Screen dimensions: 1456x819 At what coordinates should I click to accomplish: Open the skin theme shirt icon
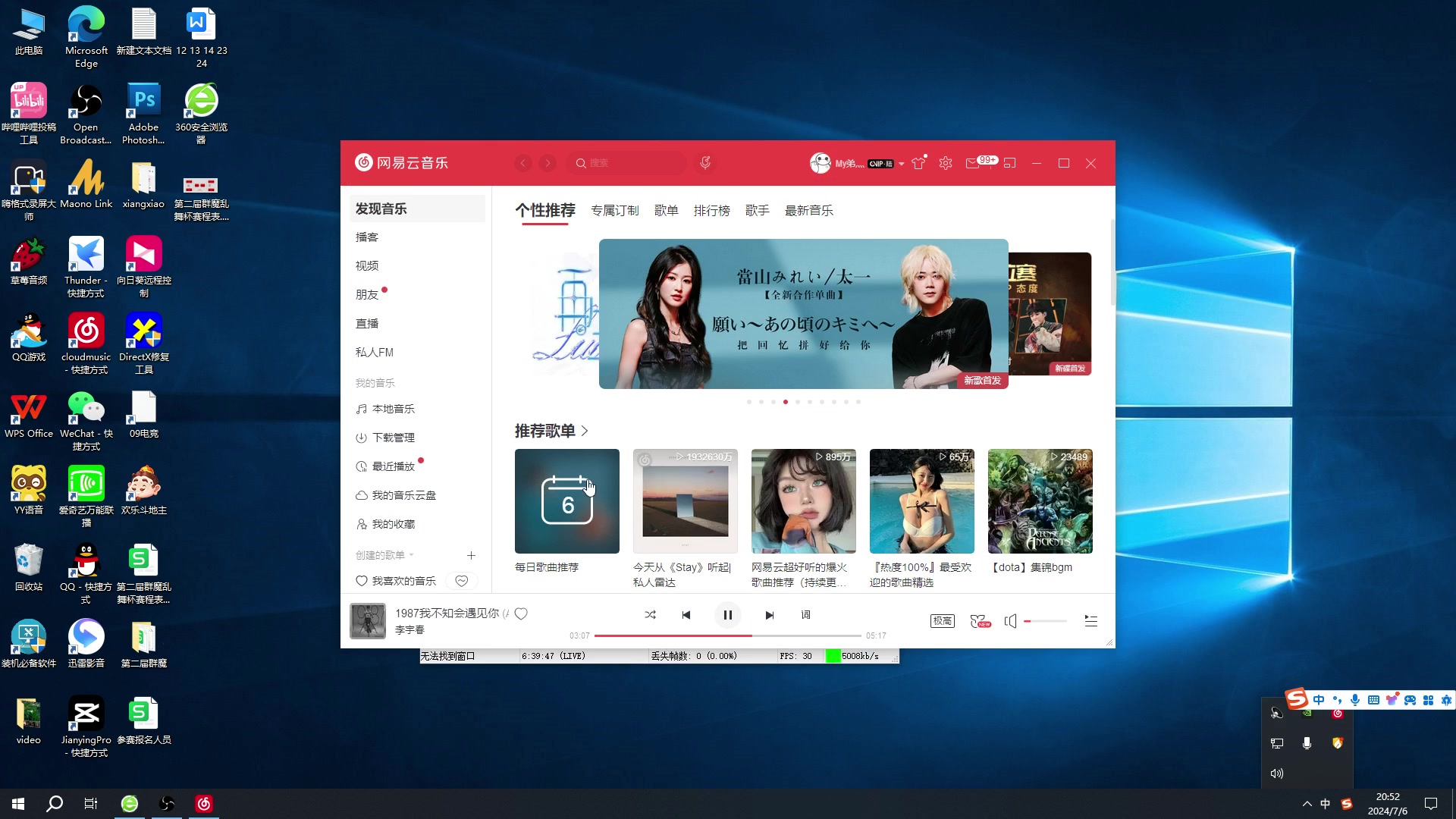pyautogui.click(x=918, y=163)
